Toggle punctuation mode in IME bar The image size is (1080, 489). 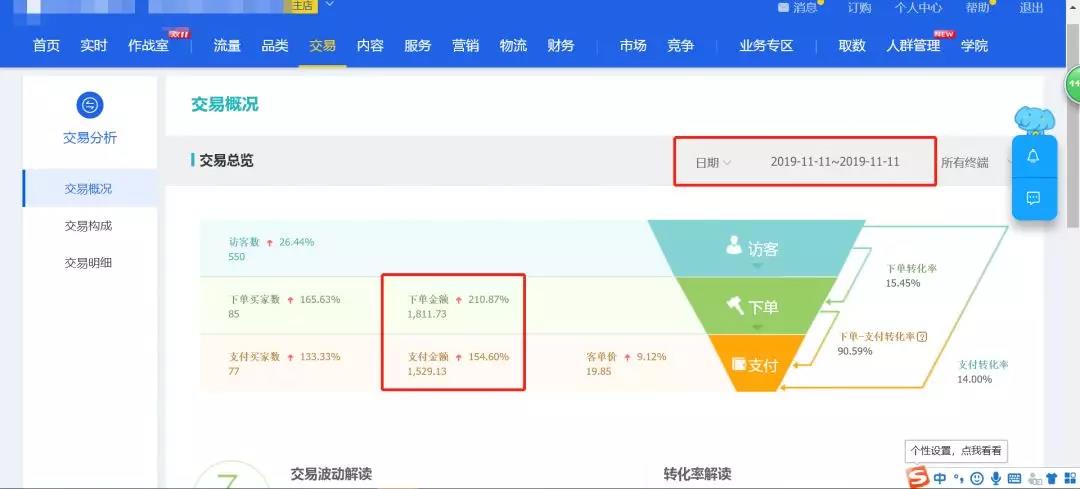(958, 478)
